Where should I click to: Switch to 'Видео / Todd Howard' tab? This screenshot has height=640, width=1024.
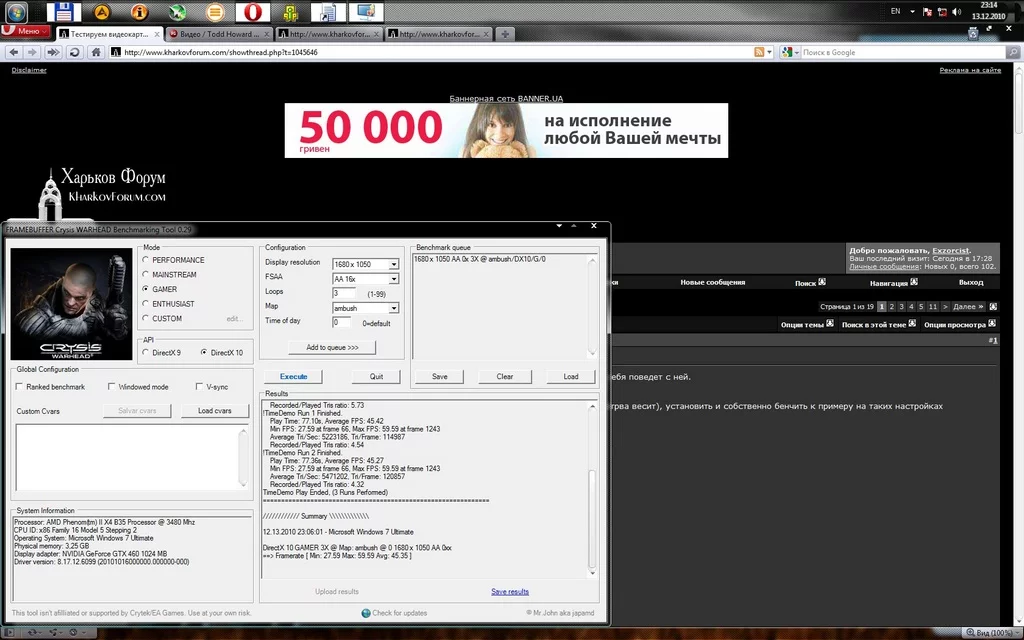219,34
